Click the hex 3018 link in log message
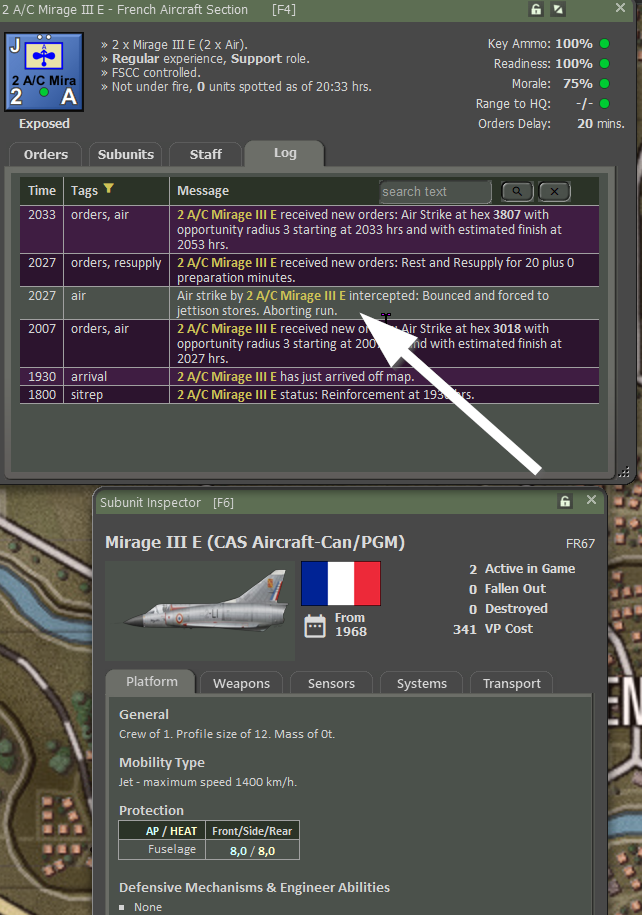The height and width of the screenshot is (915, 642). point(507,329)
